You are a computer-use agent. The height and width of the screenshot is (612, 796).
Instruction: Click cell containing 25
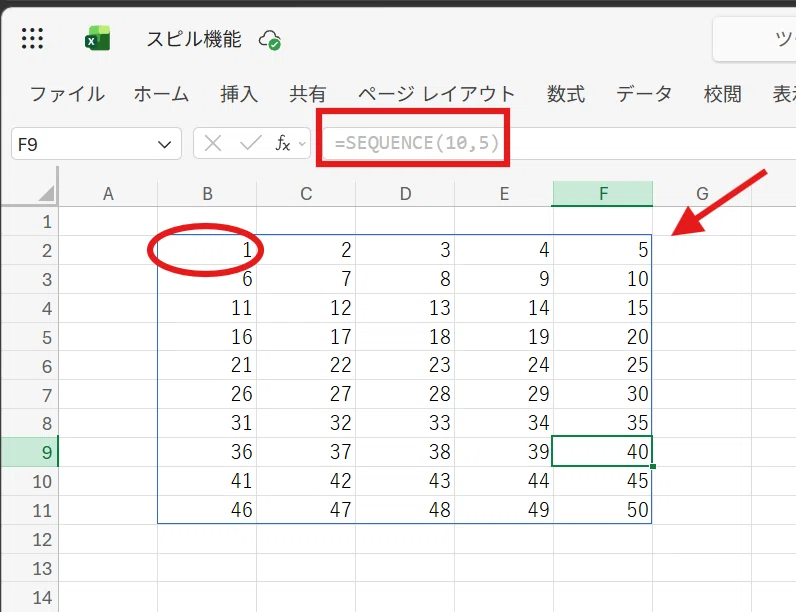pyautogui.click(x=603, y=365)
